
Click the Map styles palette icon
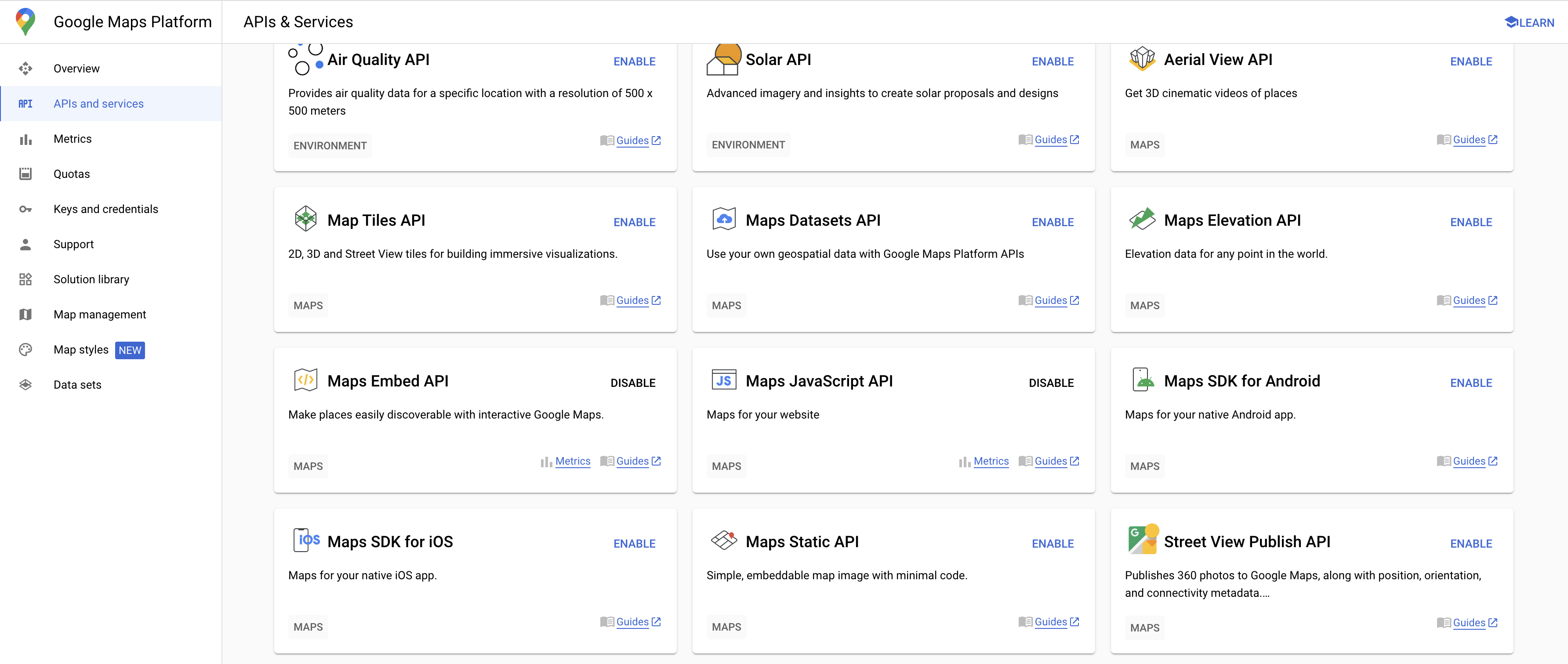[25, 350]
